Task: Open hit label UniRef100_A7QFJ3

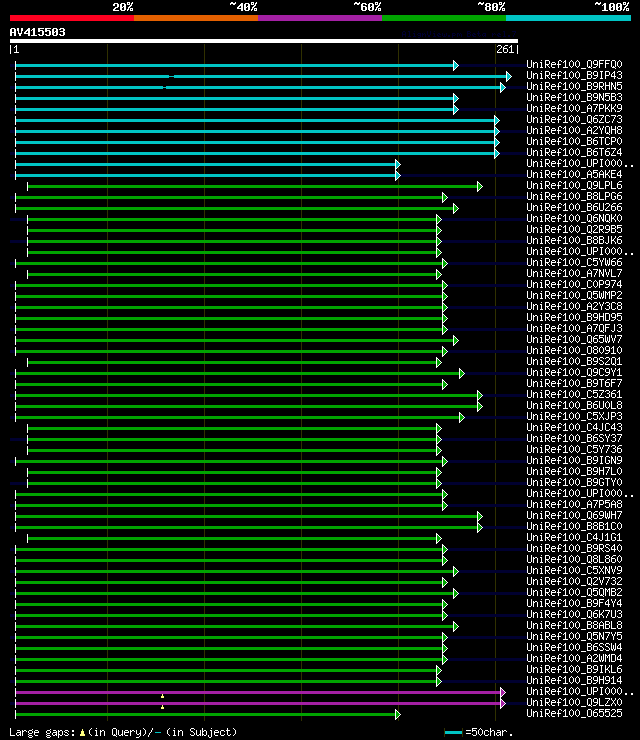Action: tap(574, 328)
